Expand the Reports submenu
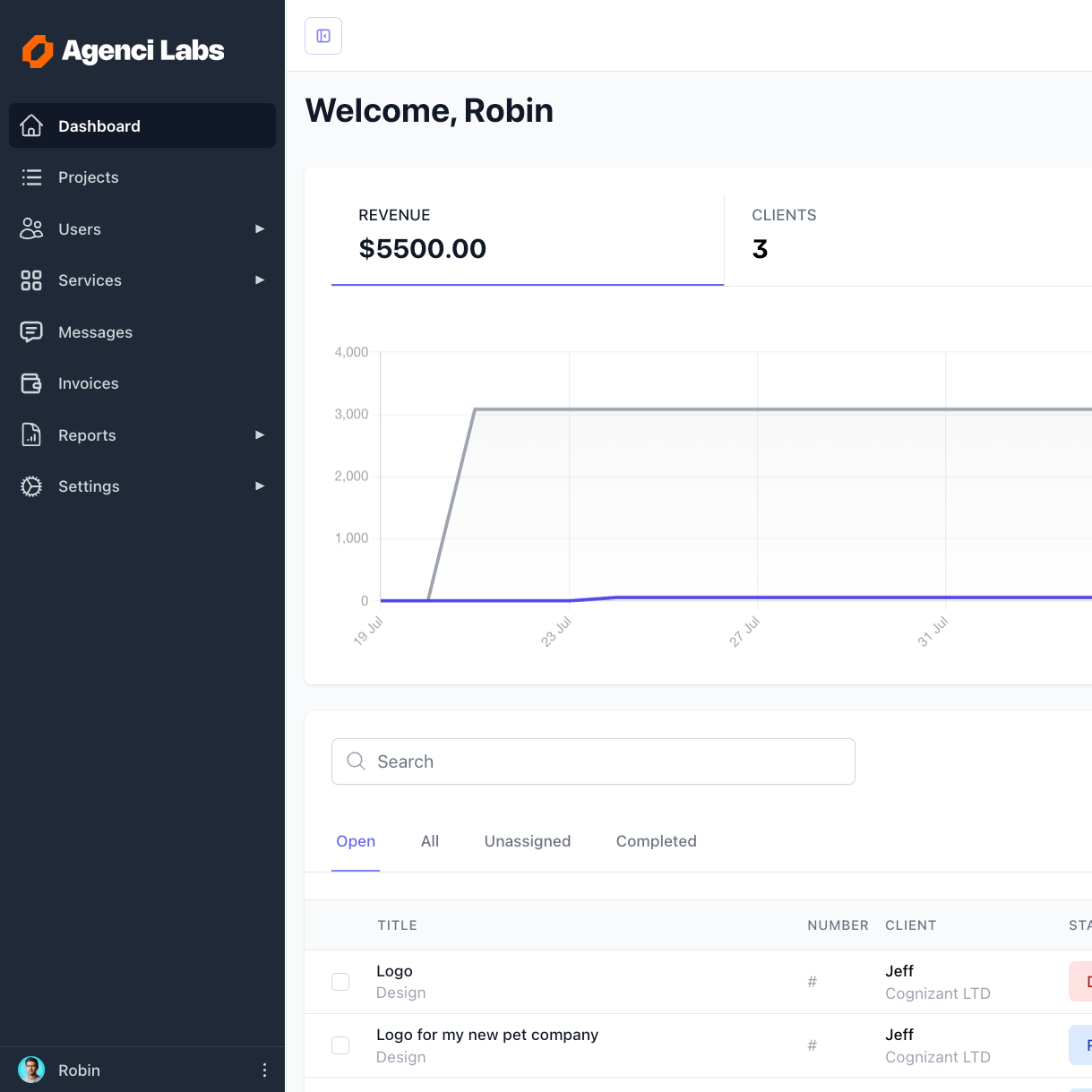Screen dimensions: 1092x1092 259,434
